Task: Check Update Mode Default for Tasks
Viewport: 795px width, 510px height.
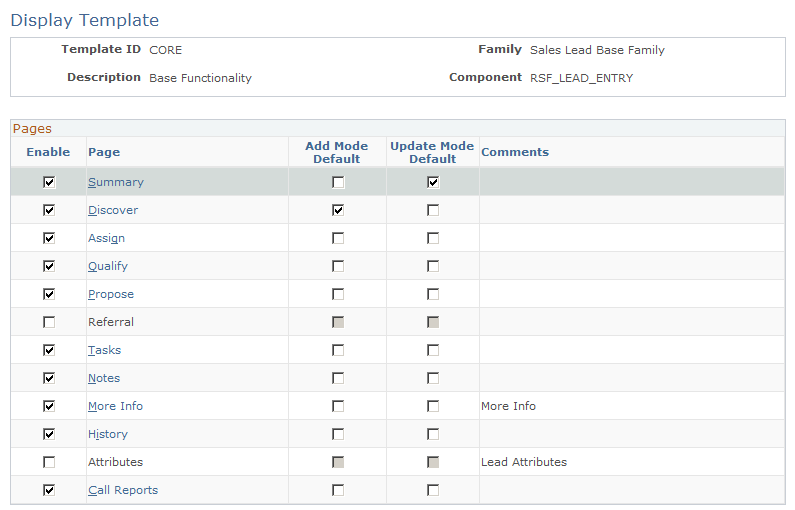Action: [x=433, y=350]
